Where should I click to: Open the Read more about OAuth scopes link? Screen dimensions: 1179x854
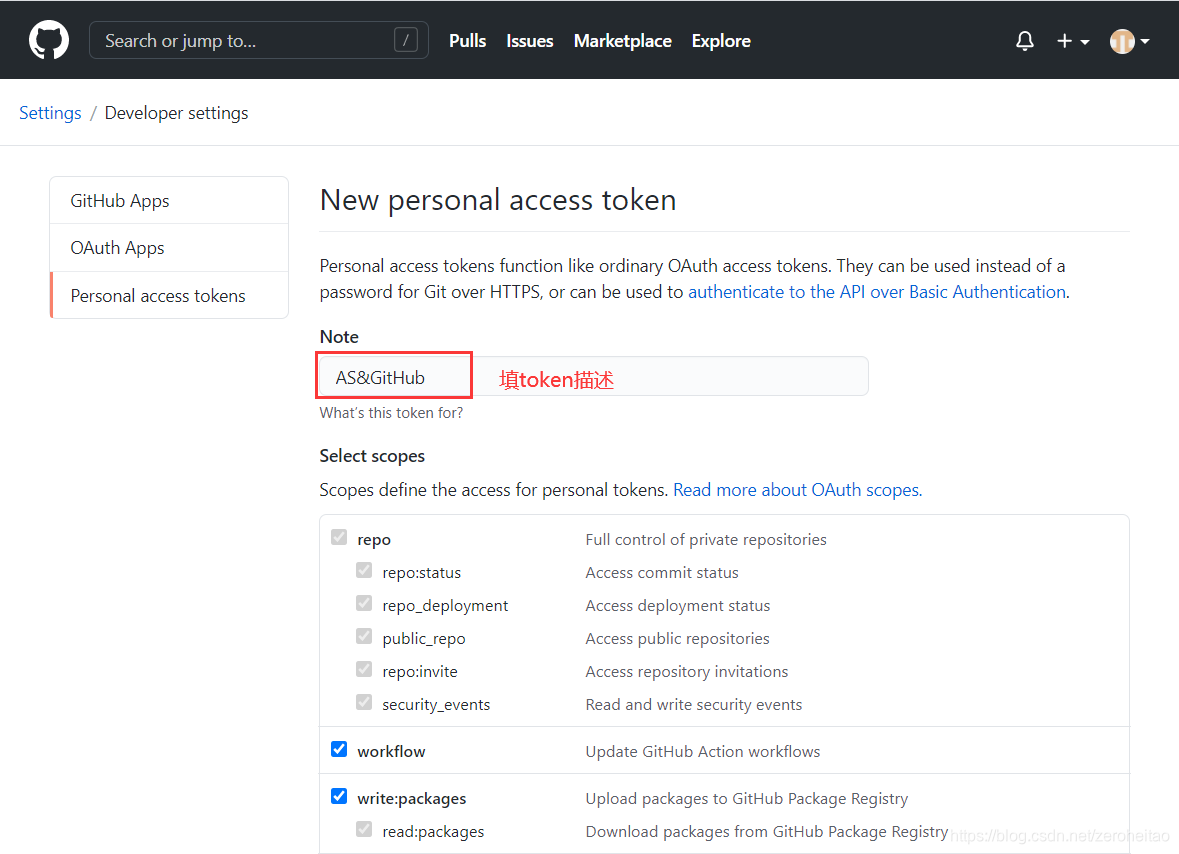(x=796, y=489)
